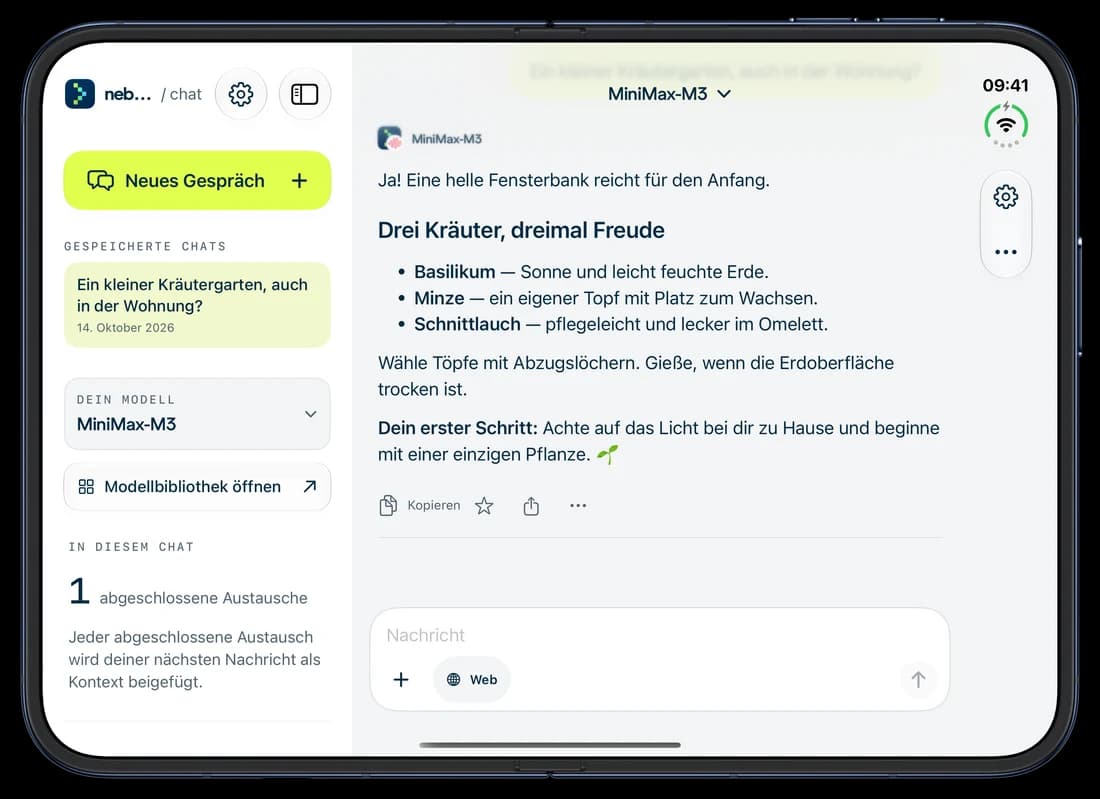Click Wi-Fi battery status indicator
1100x799 pixels.
(x=1006, y=124)
